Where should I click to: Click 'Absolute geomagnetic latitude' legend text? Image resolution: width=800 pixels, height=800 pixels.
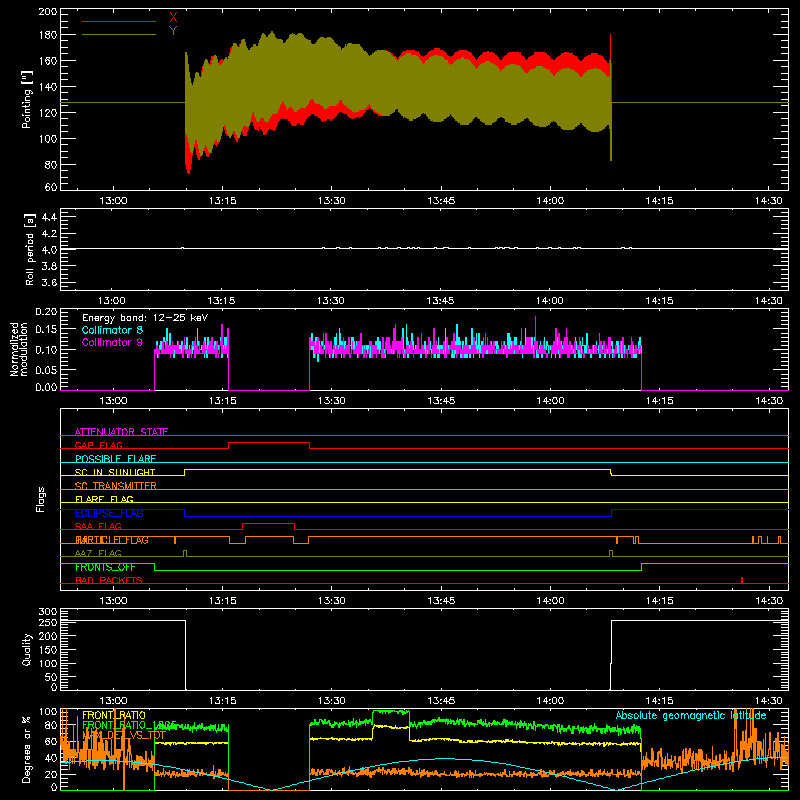pos(691,715)
